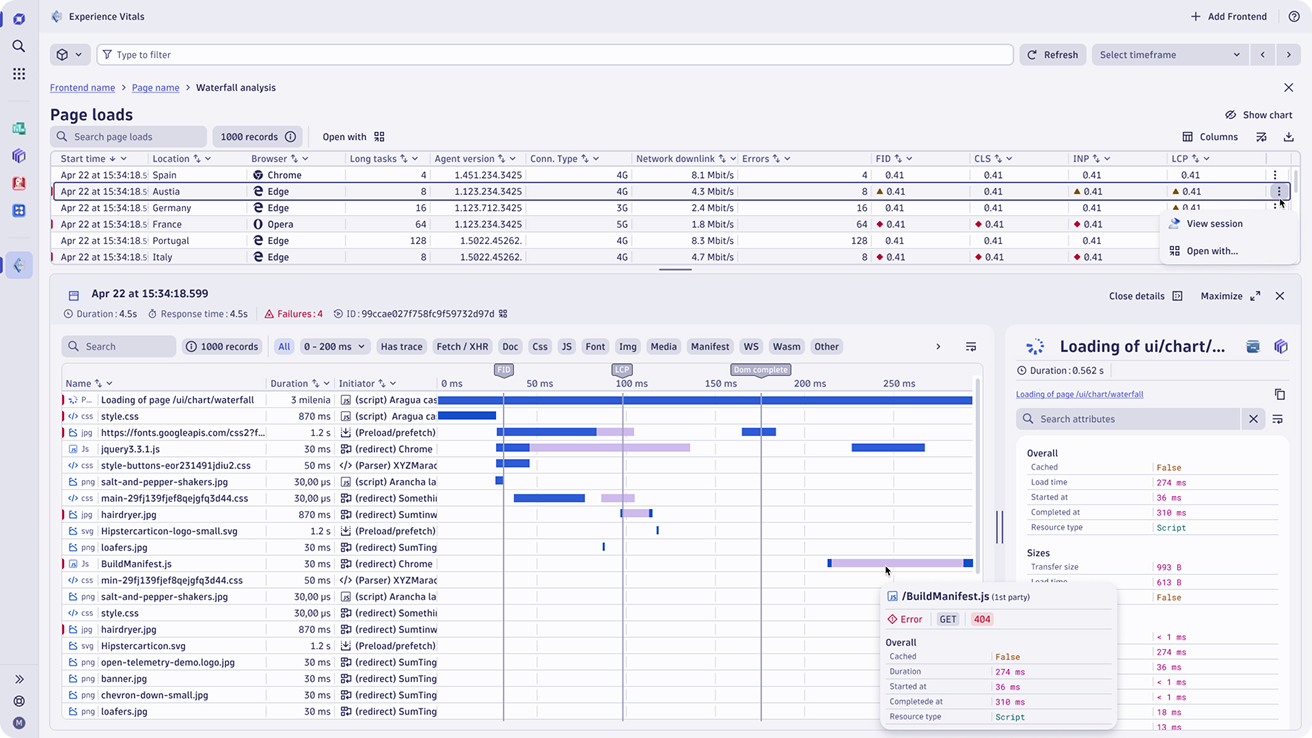Select Open with... in context menu
This screenshot has height=738, width=1312.
pos(1211,251)
